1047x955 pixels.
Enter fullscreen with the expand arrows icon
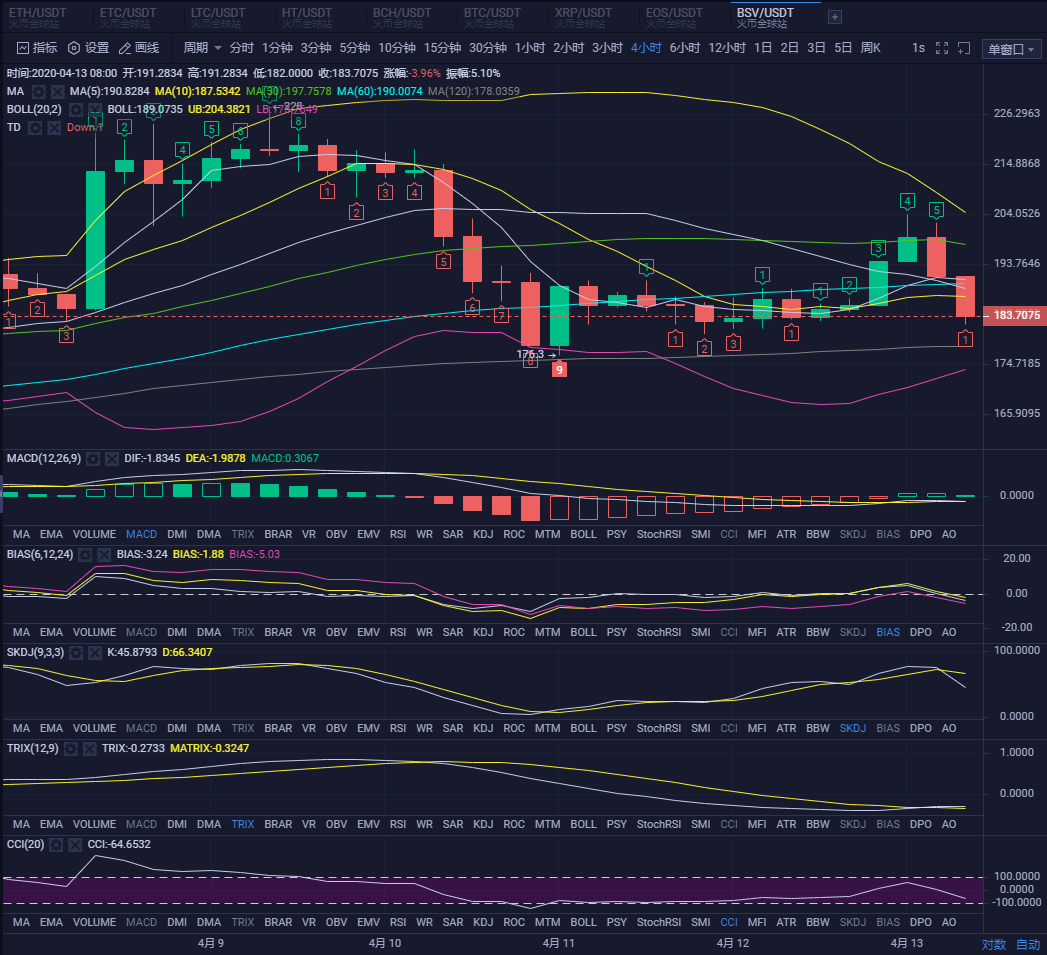coord(941,48)
